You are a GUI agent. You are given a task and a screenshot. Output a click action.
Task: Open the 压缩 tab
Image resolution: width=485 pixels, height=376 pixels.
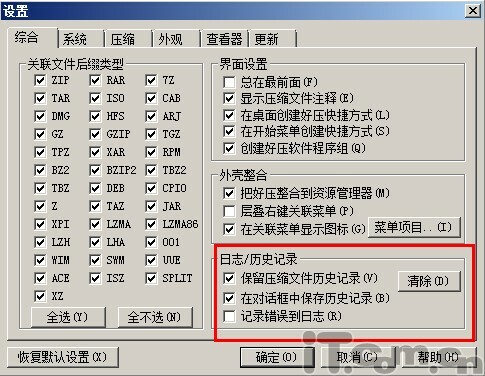pyautogui.click(x=128, y=39)
